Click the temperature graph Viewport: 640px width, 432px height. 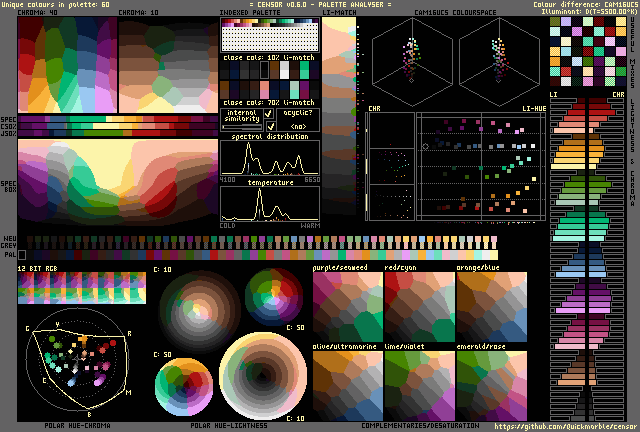270,204
